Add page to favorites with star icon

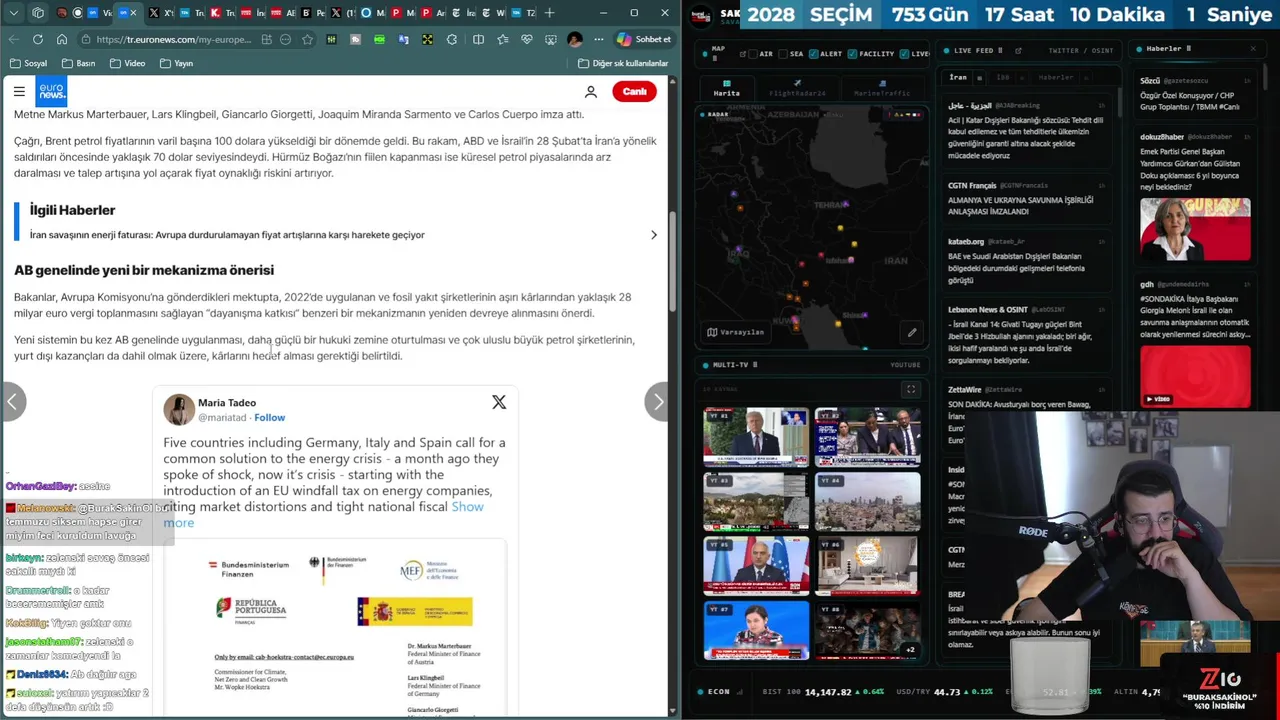pyautogui.click(x=307, y=39)
